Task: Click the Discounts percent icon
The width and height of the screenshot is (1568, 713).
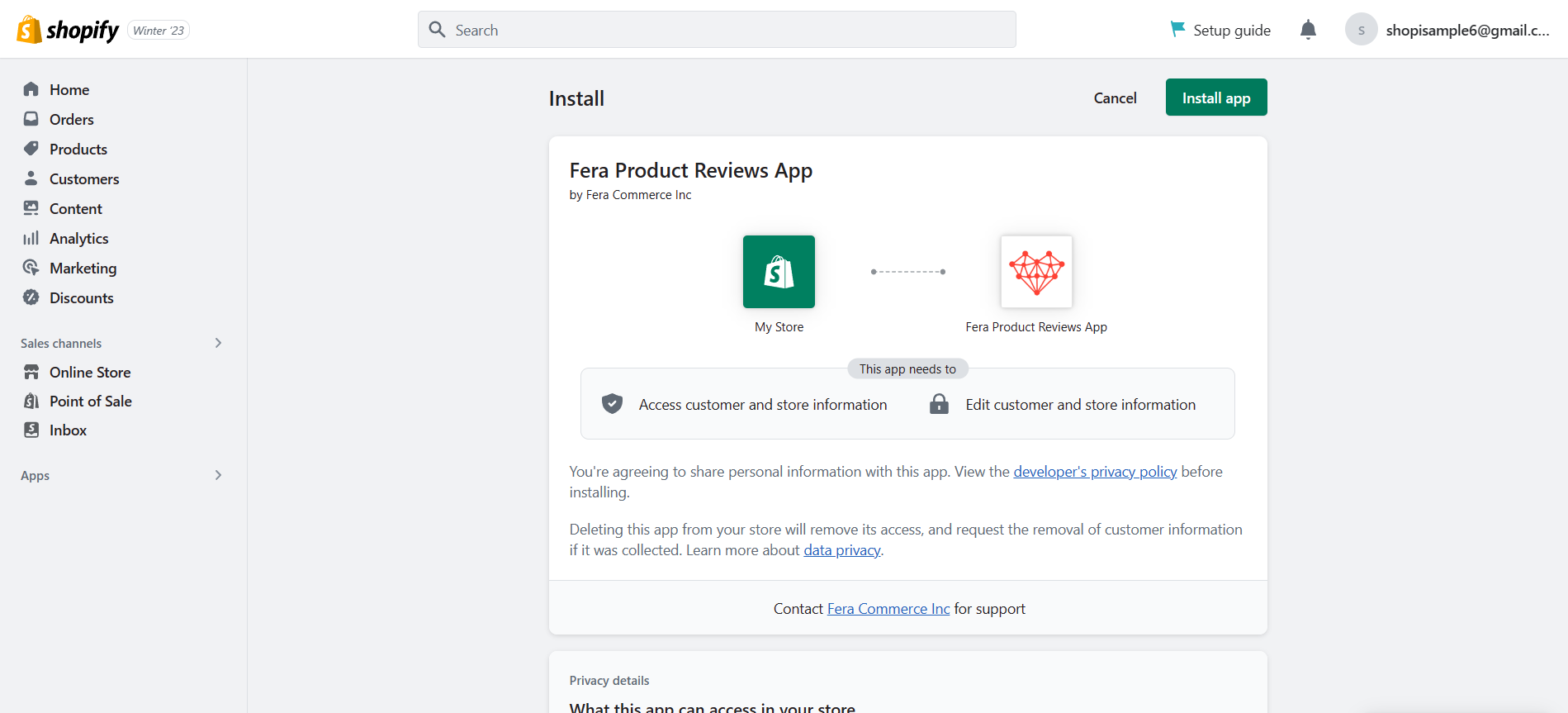Action: point(31,297)
